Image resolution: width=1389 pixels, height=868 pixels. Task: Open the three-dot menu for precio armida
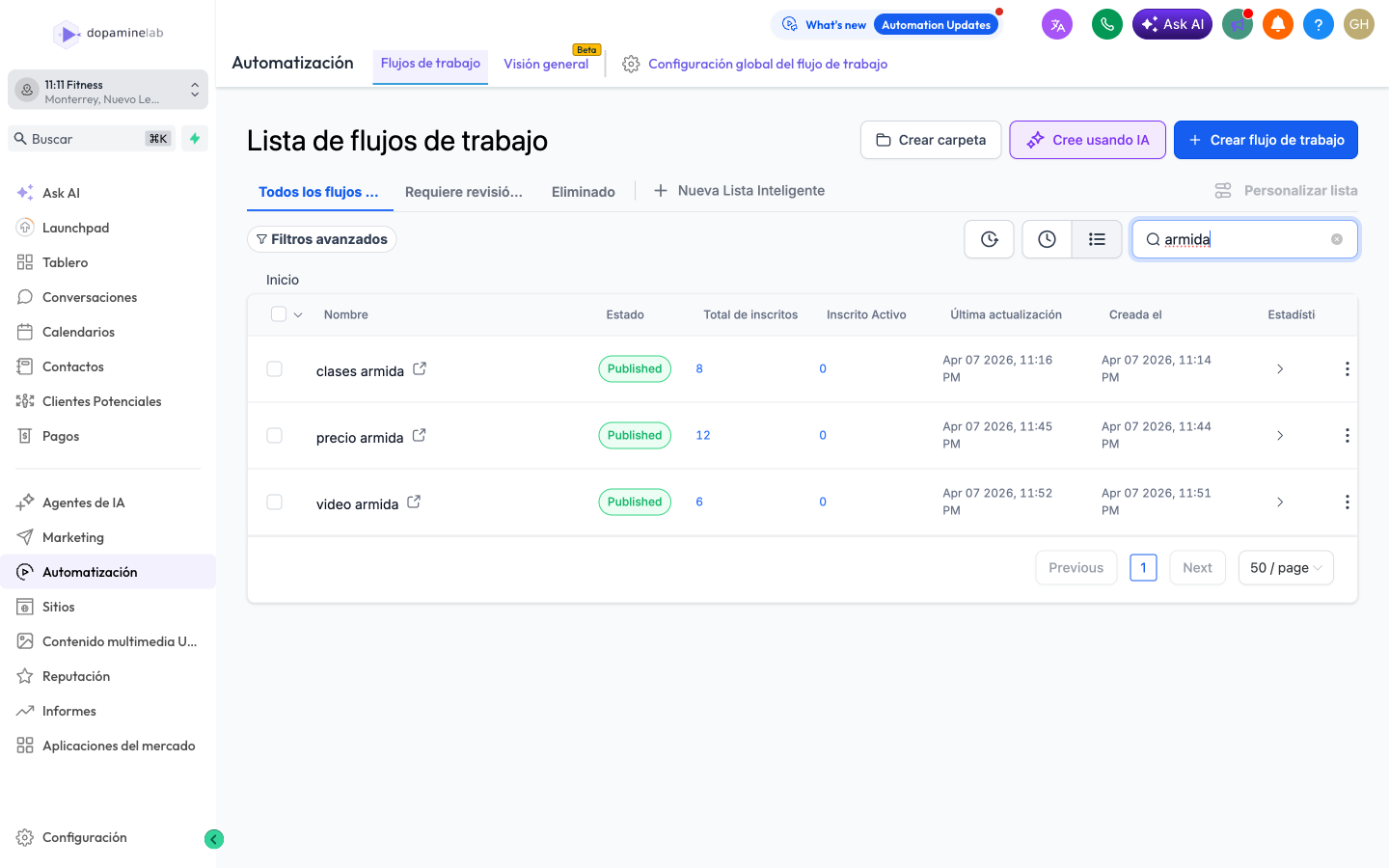(1348, 436)
